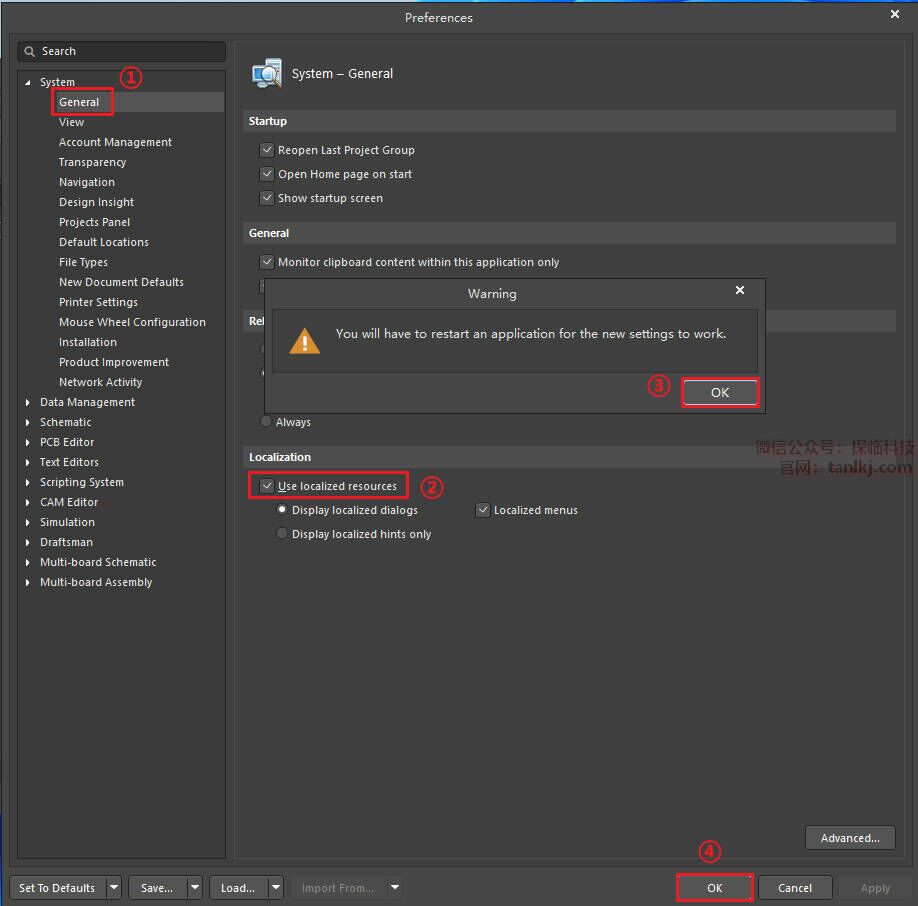The width and height of the screenshot is (918, 906).
Task: Select Display localized hints only radio
Action: [282, 534]
